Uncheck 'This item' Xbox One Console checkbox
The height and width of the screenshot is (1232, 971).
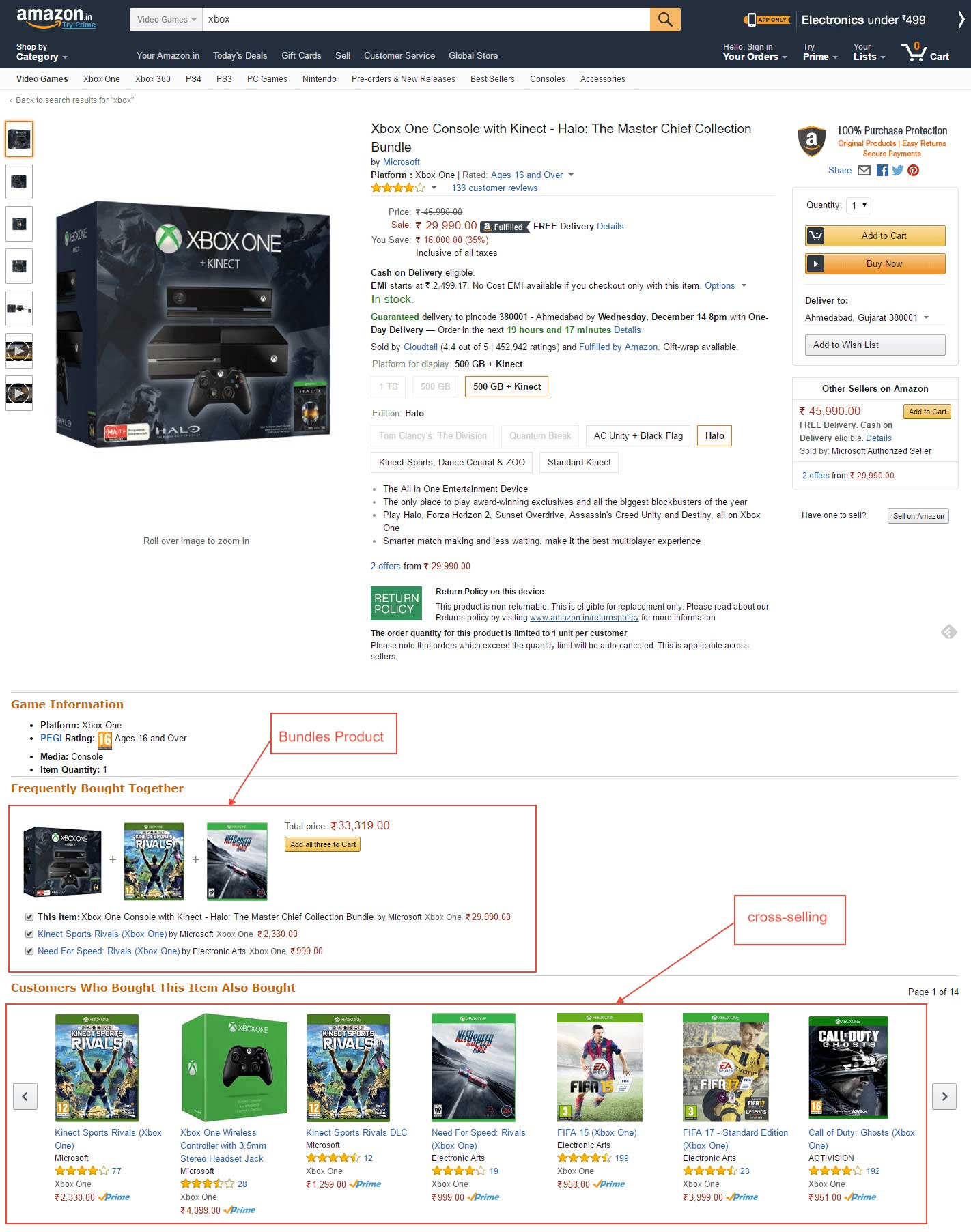click(x=29, y=917)
